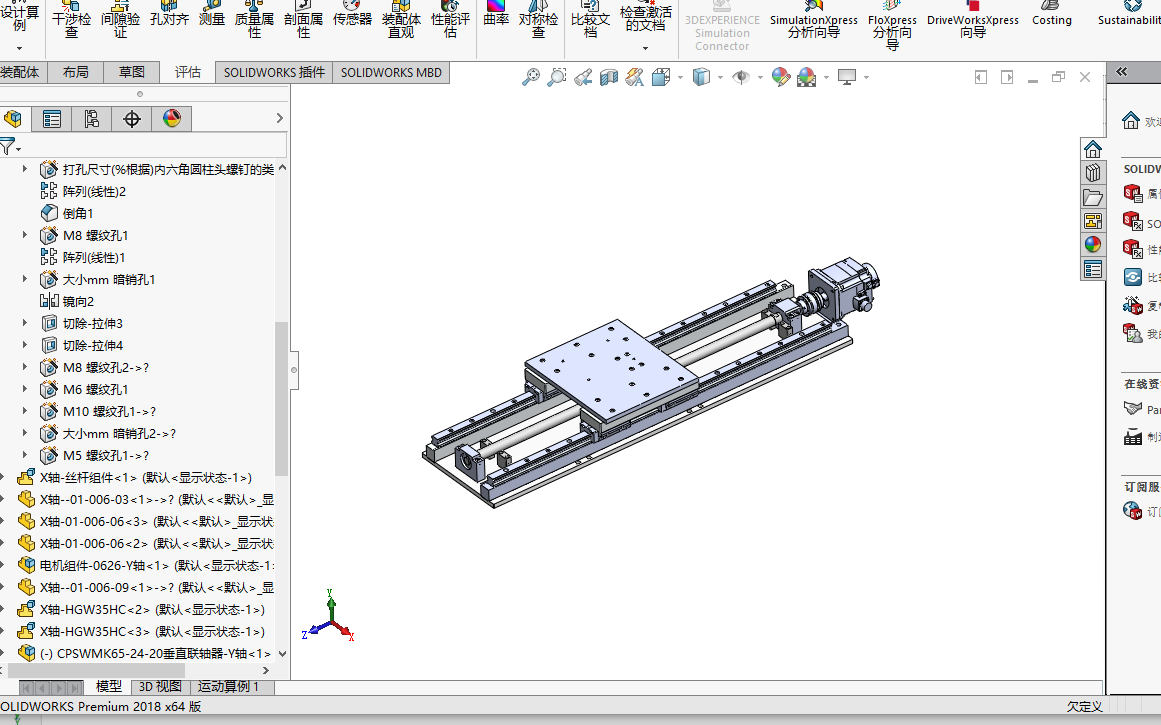1161x725 pixels.
Task: Open the task pane Appearances color ball tab
Action: [1093, 244]
